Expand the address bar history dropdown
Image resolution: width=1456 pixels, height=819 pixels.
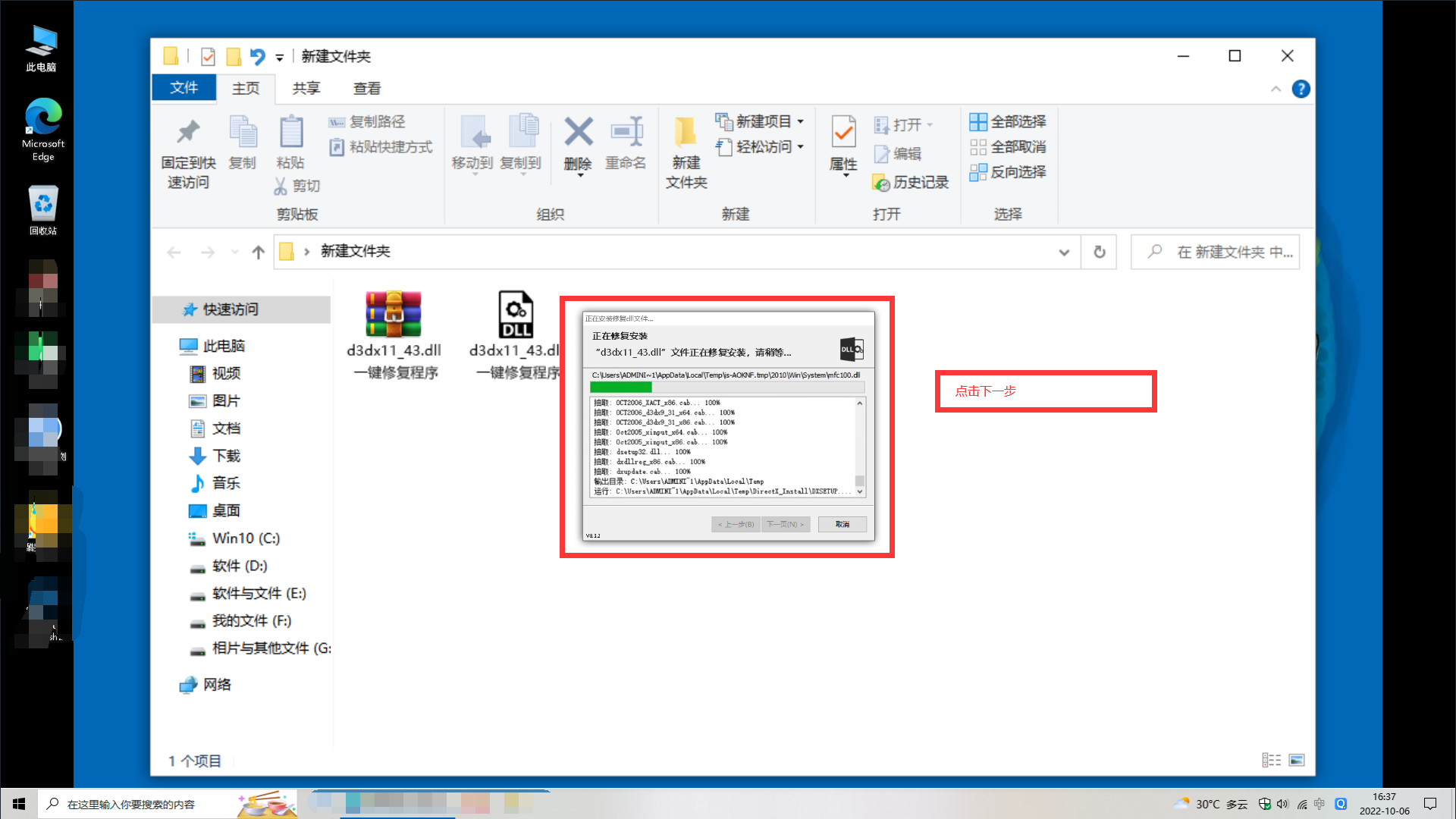tap(1064, 253)
